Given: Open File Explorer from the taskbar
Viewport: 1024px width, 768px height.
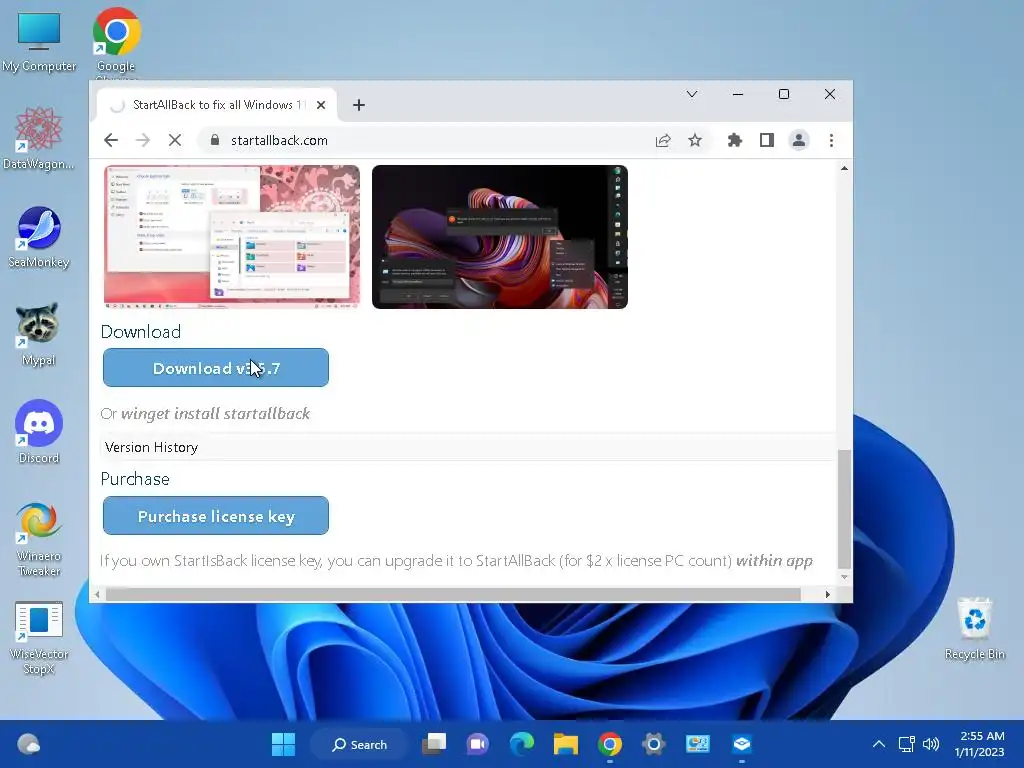Looking at the screenshot, I should click(x=566, y=744).
